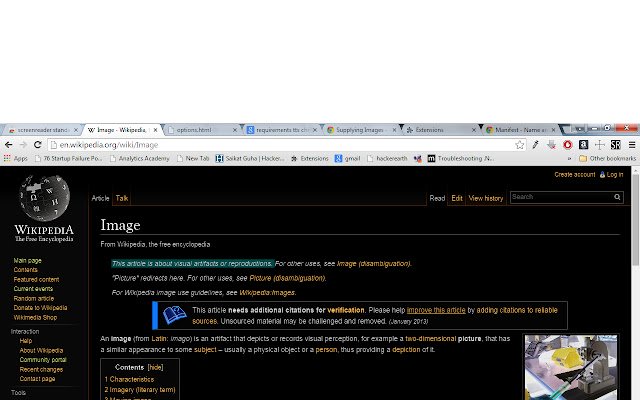Go back with the browser back arrow
This screenshot has height=400, width=640.
pos(9,145)
